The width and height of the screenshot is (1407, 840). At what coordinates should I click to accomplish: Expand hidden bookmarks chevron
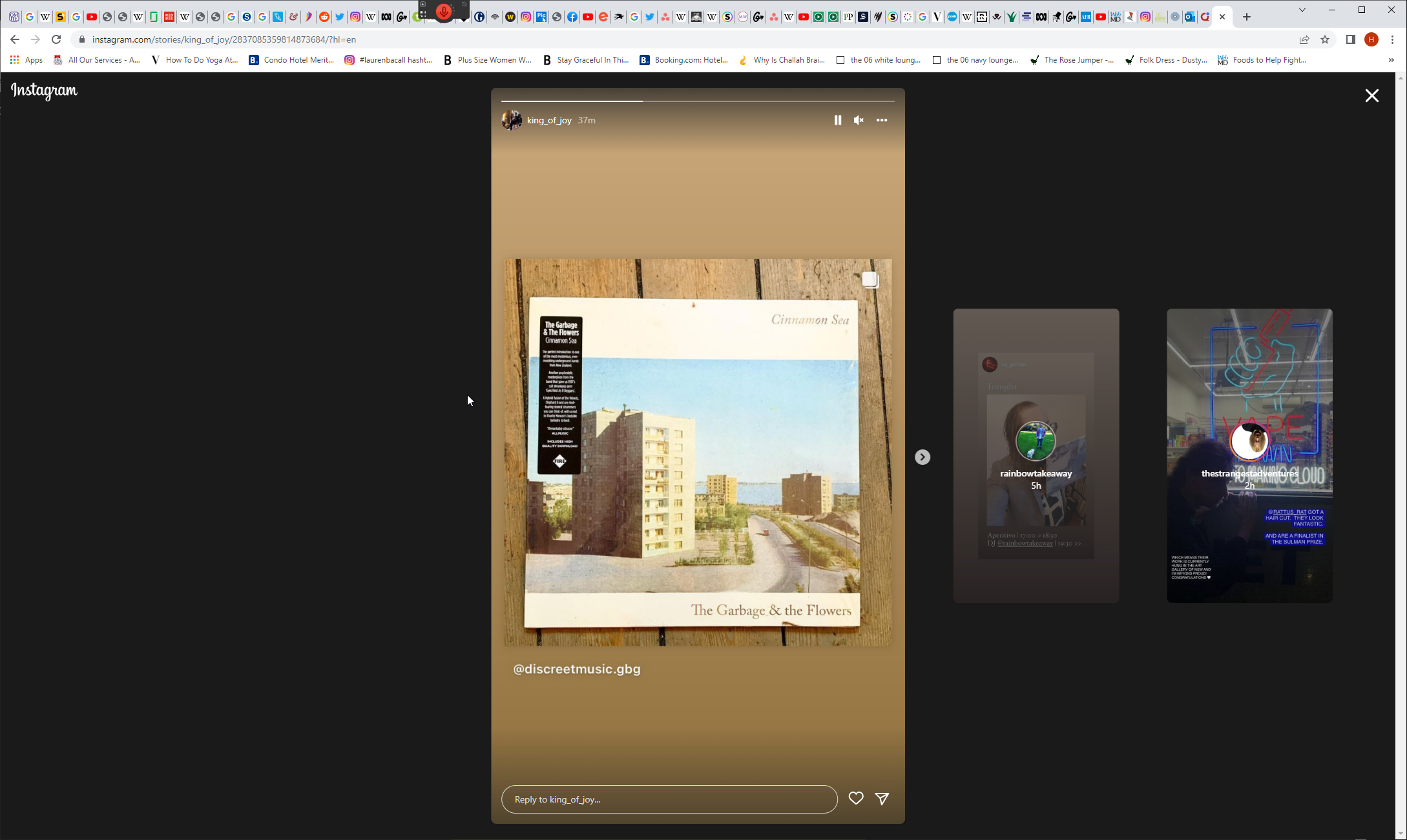pos(1391,60)
